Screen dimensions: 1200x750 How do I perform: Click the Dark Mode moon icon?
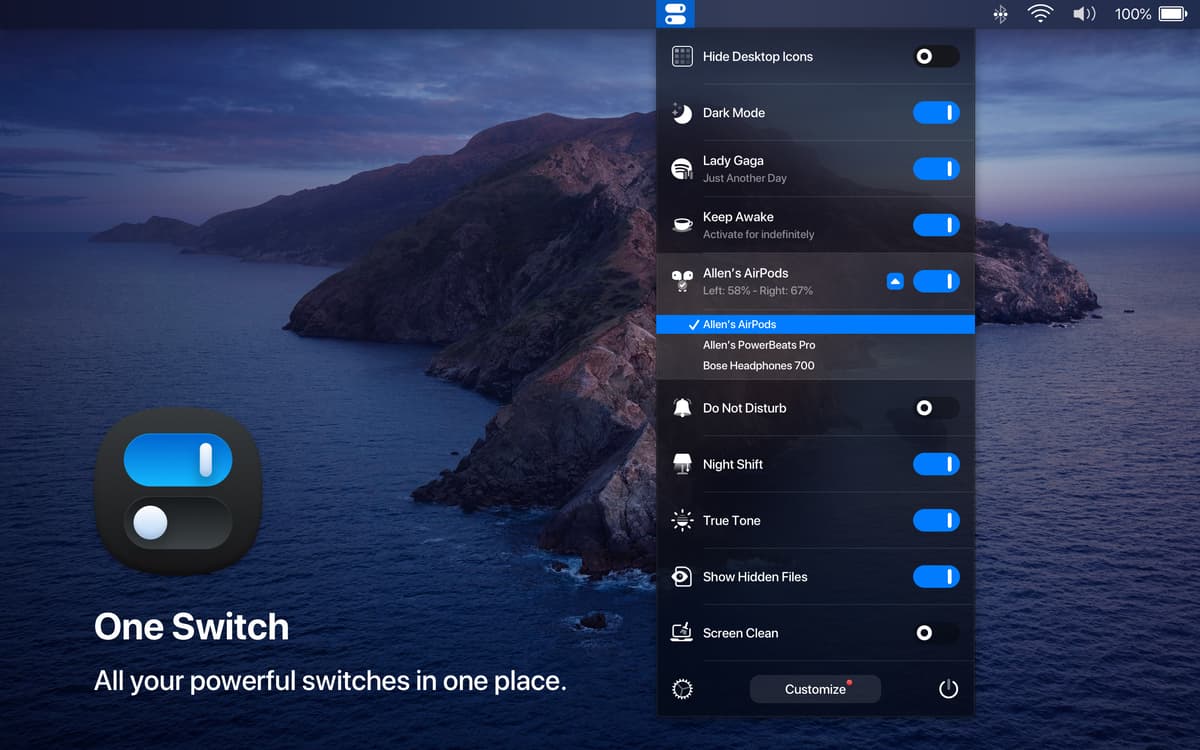point(682,113)
